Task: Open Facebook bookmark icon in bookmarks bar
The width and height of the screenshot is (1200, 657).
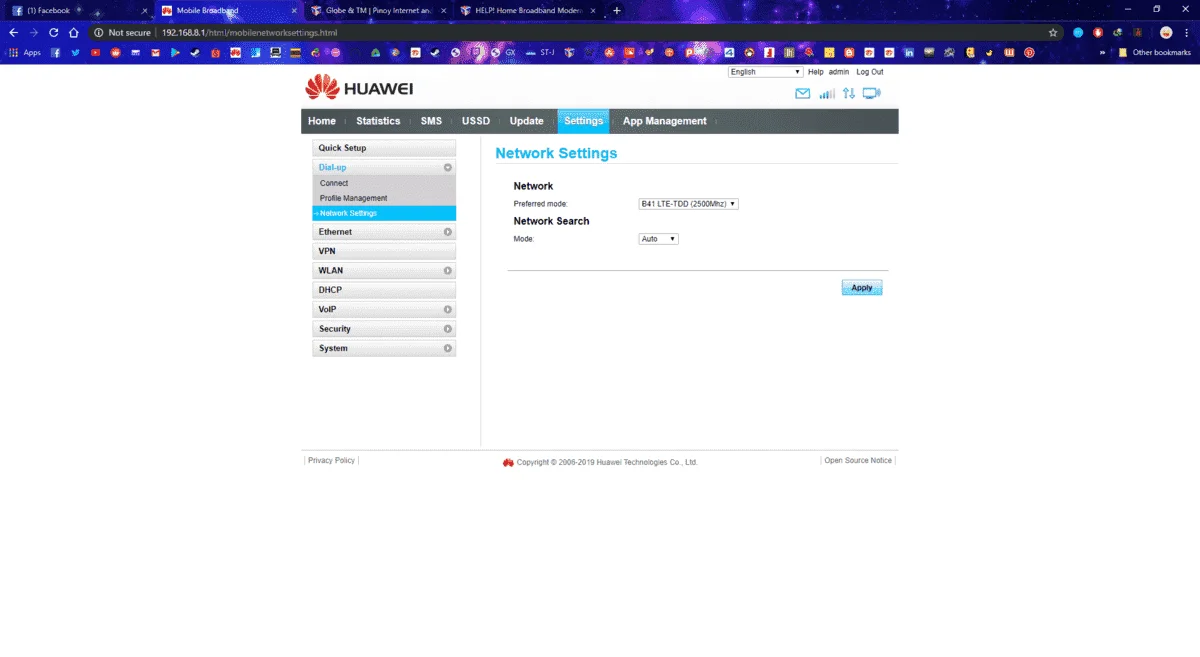Action: pyautogui.click(x=55, y=52)
